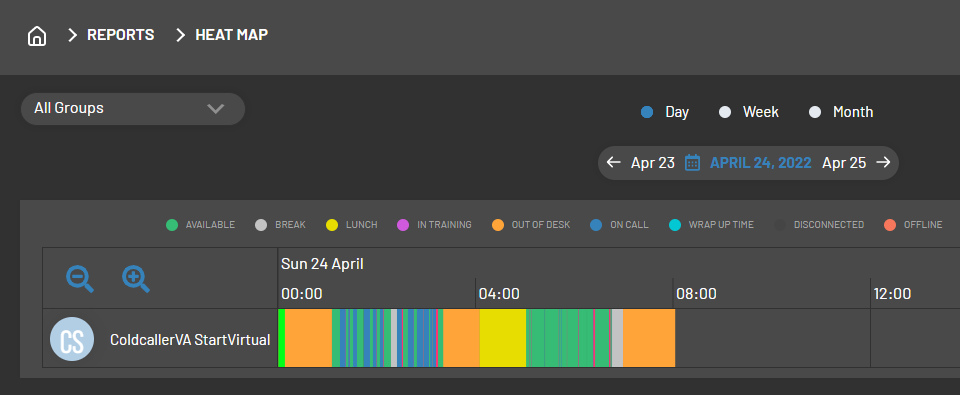Select the Month view radio button

click(x=815, y=112)
